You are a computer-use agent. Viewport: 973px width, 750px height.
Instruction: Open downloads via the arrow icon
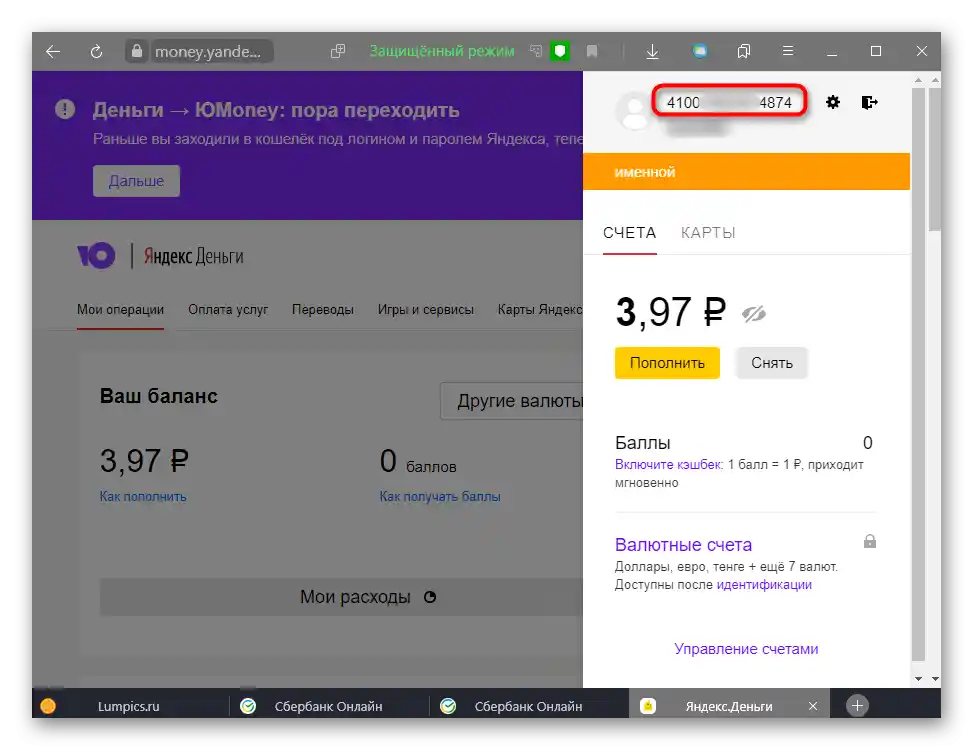[652, 51]
